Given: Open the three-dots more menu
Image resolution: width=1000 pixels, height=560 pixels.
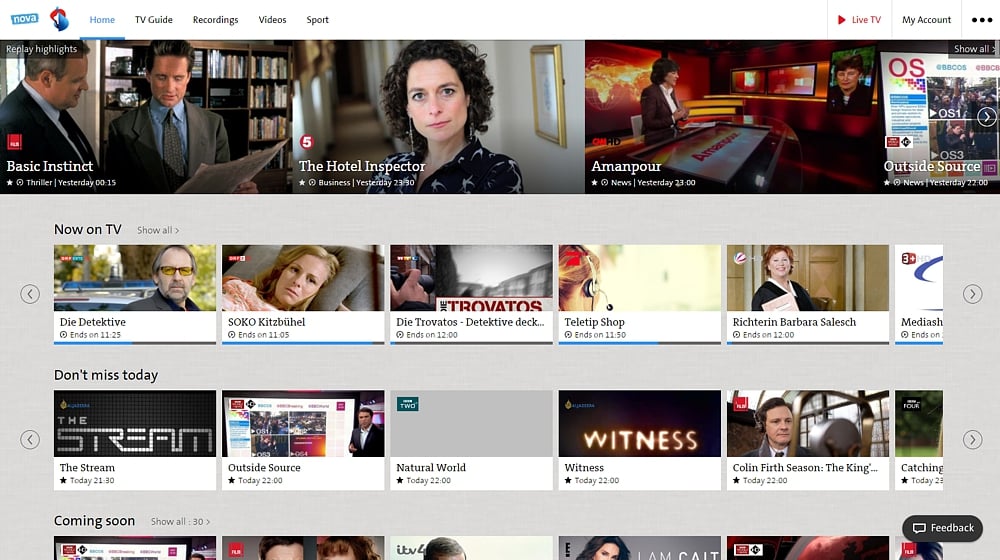Looking at the screenshot, I should click(982, 20).
